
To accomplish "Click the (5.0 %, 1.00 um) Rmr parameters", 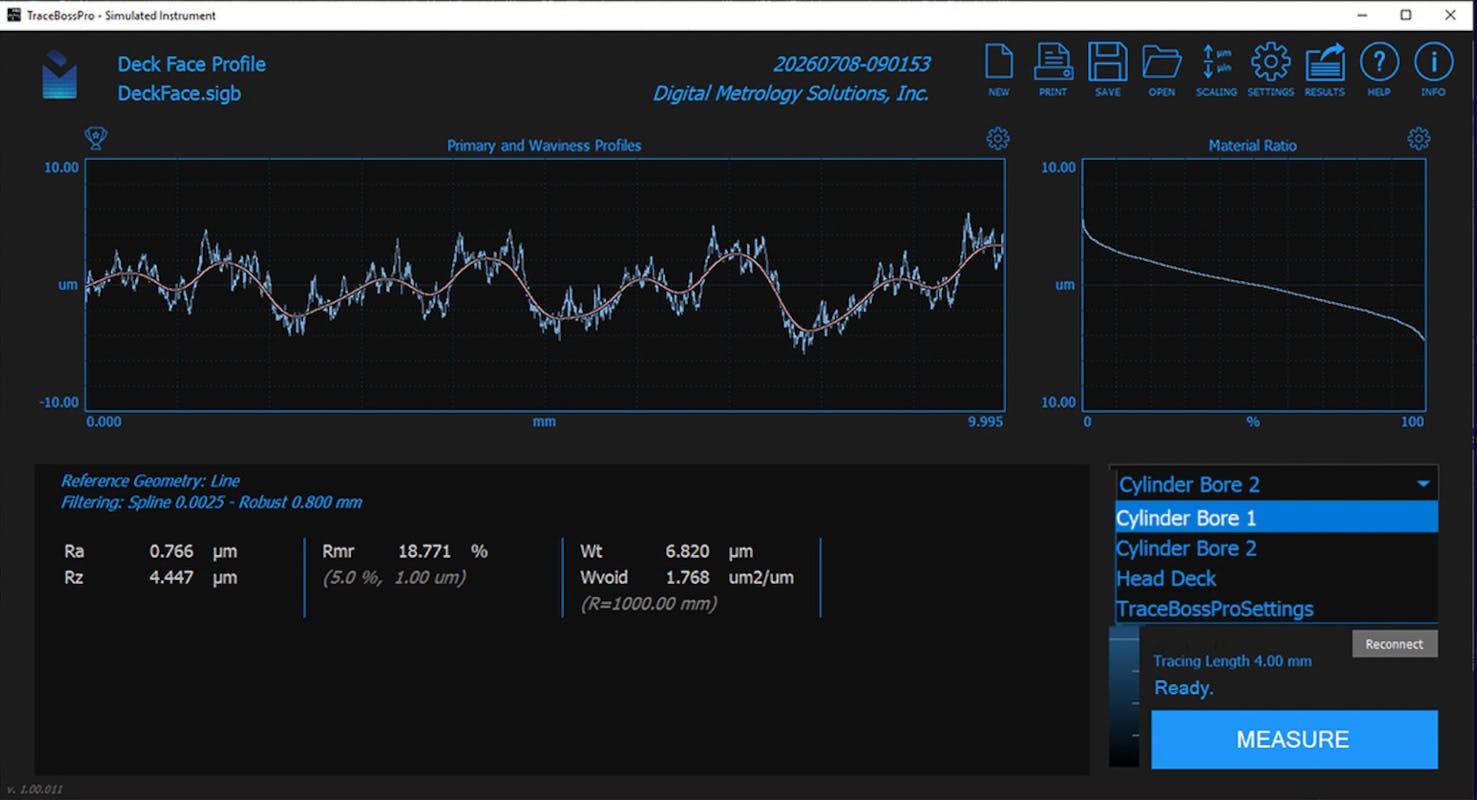I will [x=394, y=578].
